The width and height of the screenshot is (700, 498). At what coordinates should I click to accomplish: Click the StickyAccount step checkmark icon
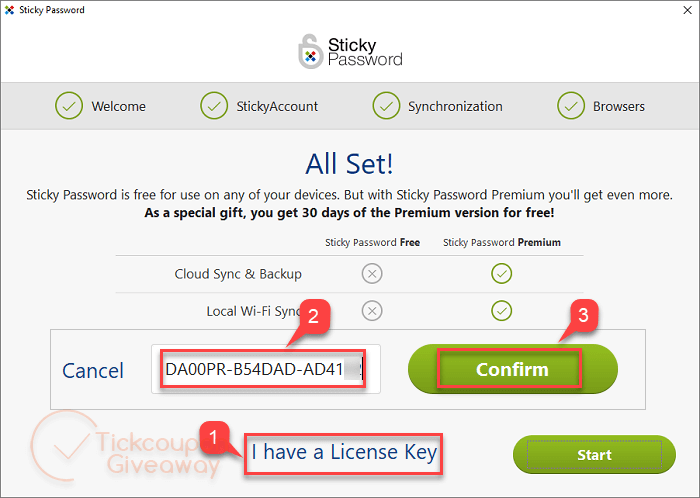(214, 106)
